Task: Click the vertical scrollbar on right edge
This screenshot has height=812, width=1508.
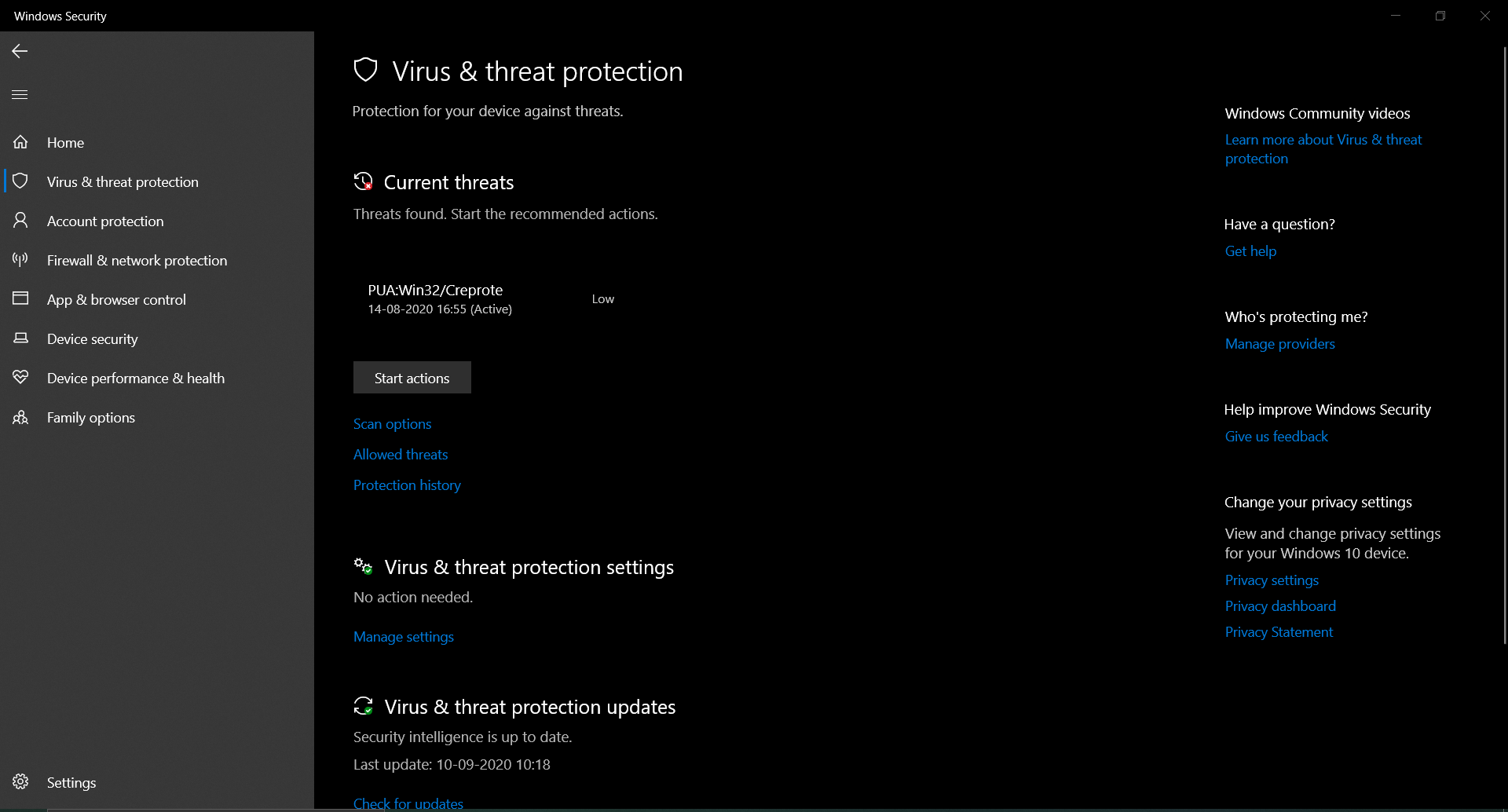Action: pyautogui.click(x=1504, y=346)
